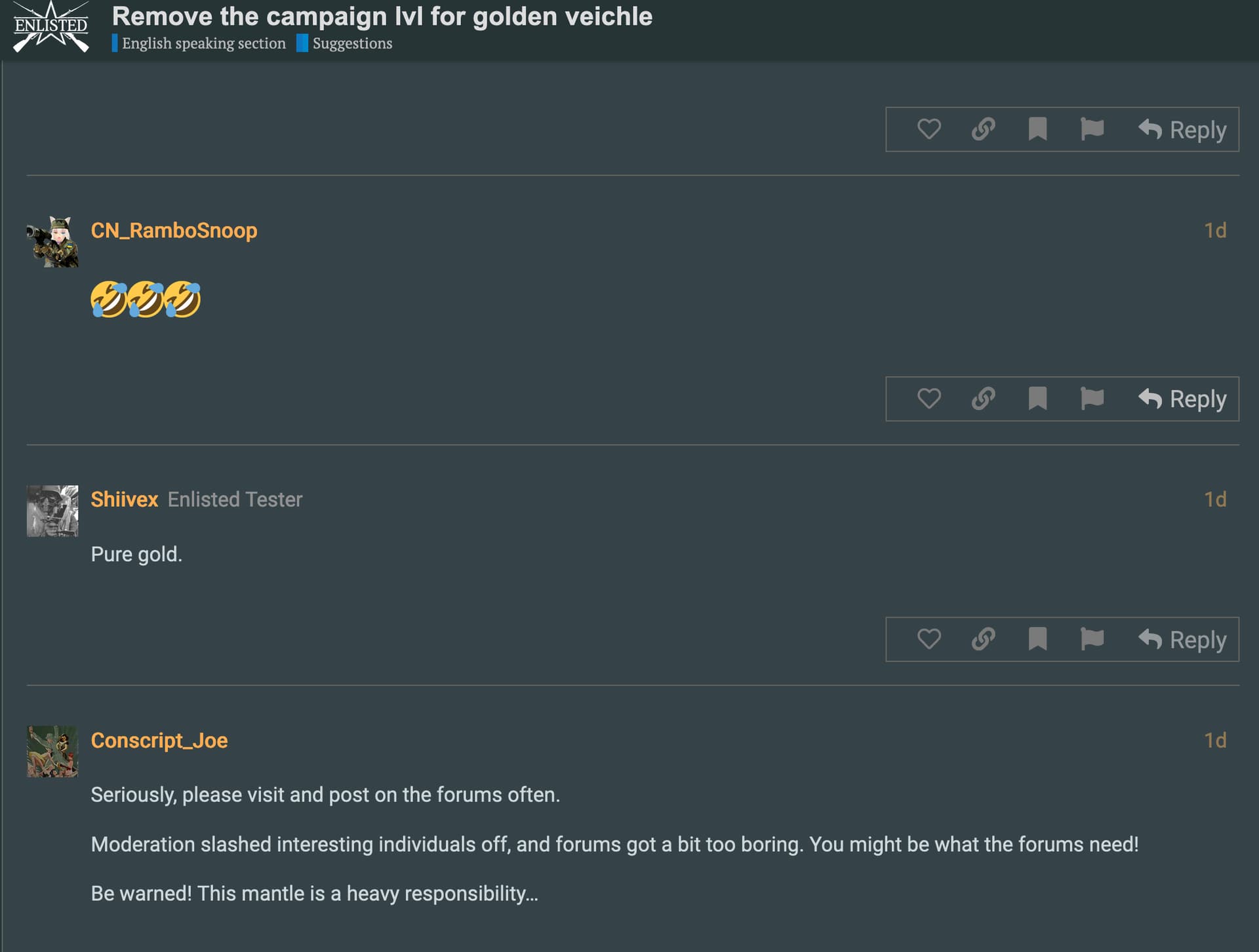
Task: Bookmark Shiivex's "Pure gold." post
Action: click(x=1037, y=639)
